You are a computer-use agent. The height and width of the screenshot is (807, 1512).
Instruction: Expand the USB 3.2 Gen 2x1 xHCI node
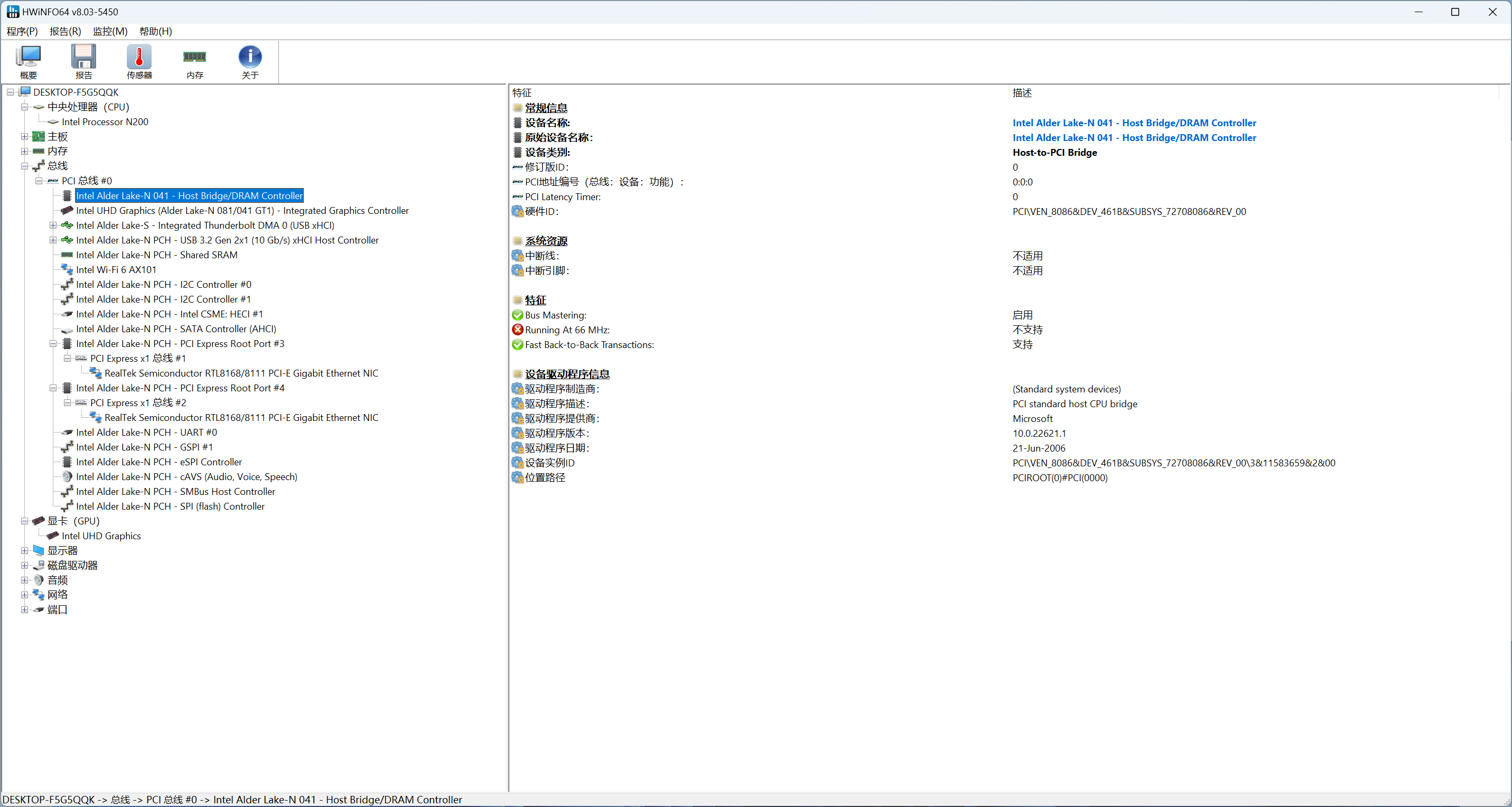(53, 240)
